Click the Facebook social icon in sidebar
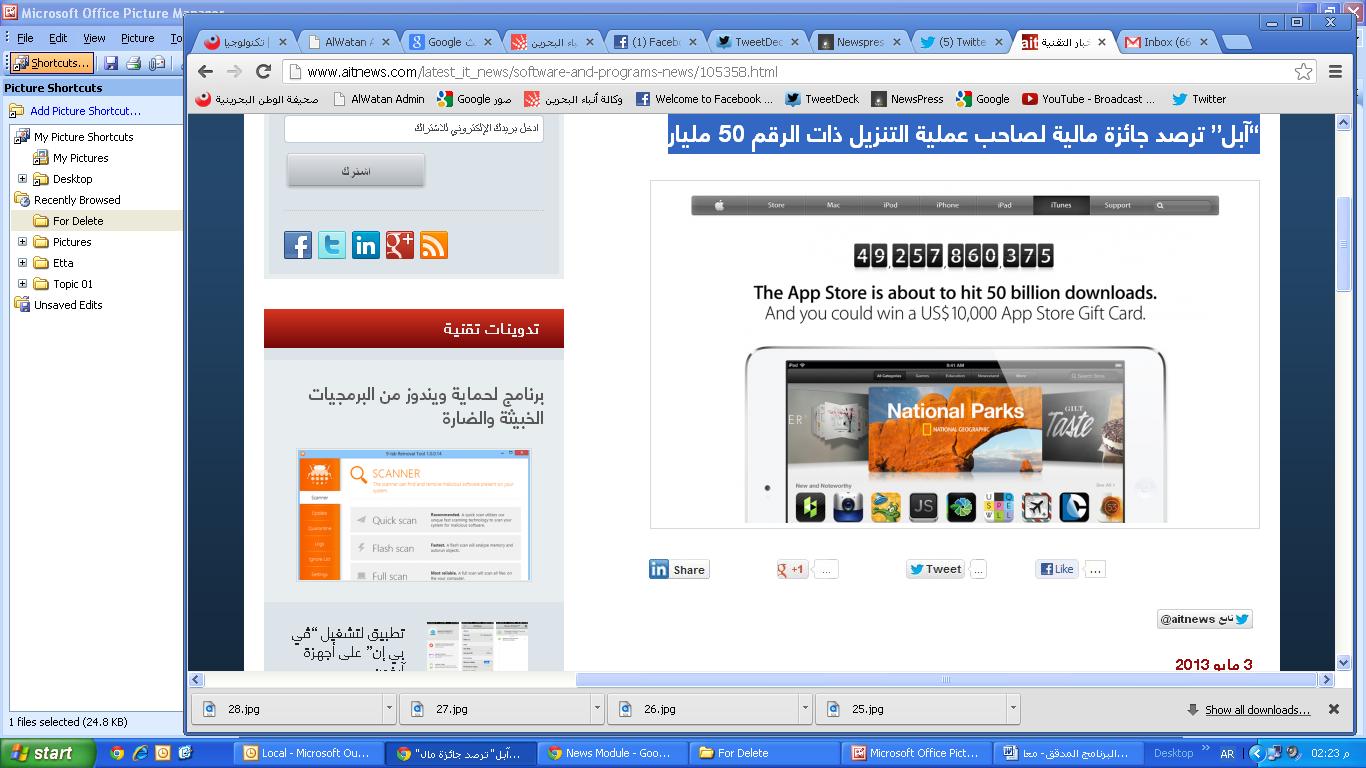 (298, 245)
